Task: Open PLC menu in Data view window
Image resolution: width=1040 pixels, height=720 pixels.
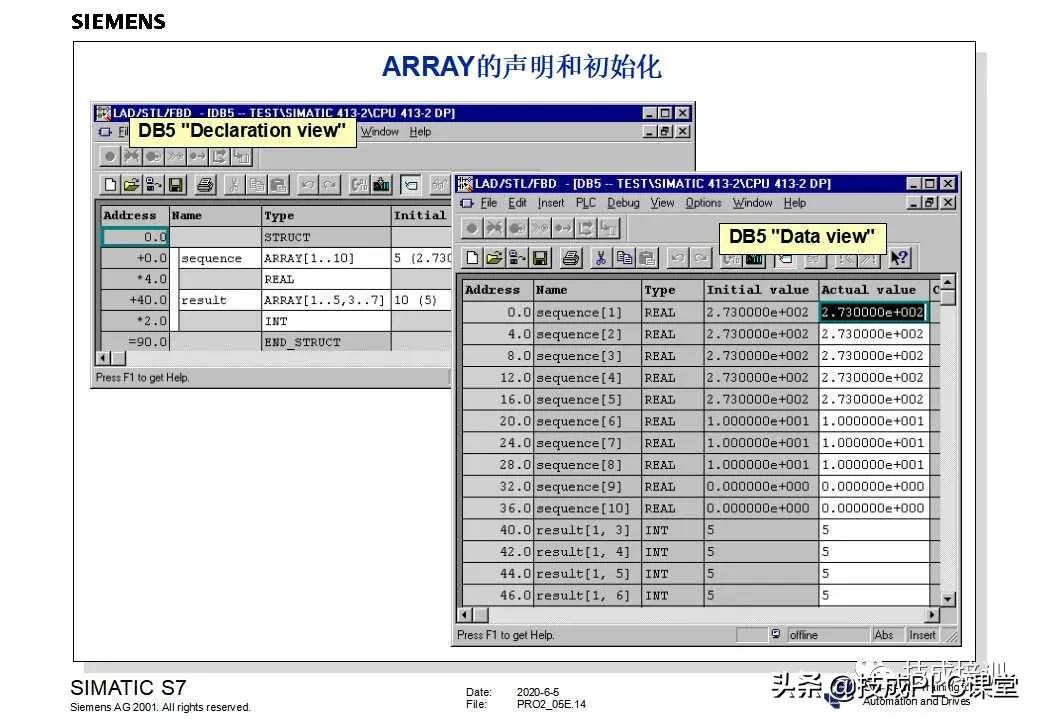Action: pyautogui.click(x=586, y=203)
